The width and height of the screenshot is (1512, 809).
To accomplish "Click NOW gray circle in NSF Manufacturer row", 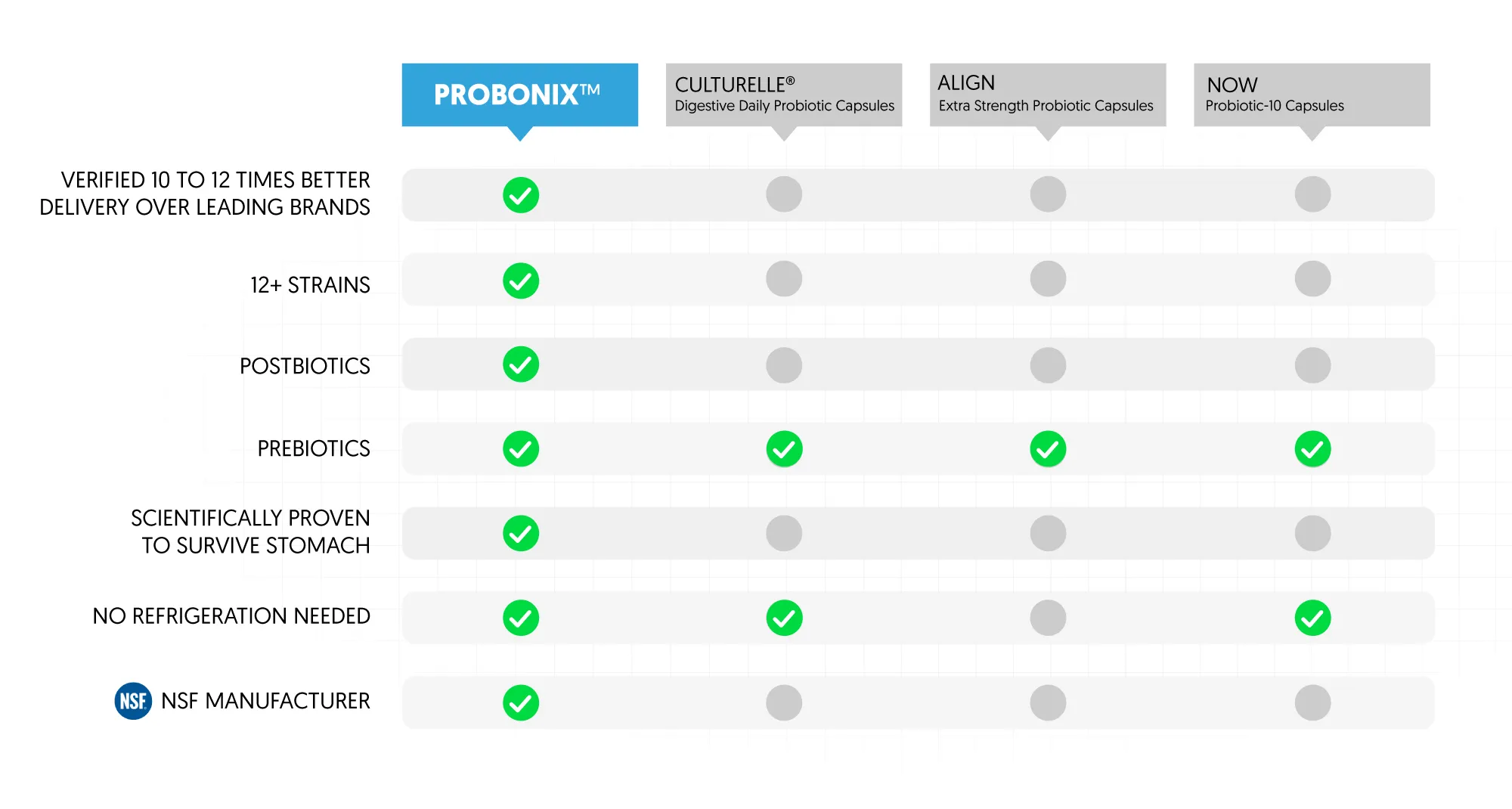I will click(x=1312, y=702).
